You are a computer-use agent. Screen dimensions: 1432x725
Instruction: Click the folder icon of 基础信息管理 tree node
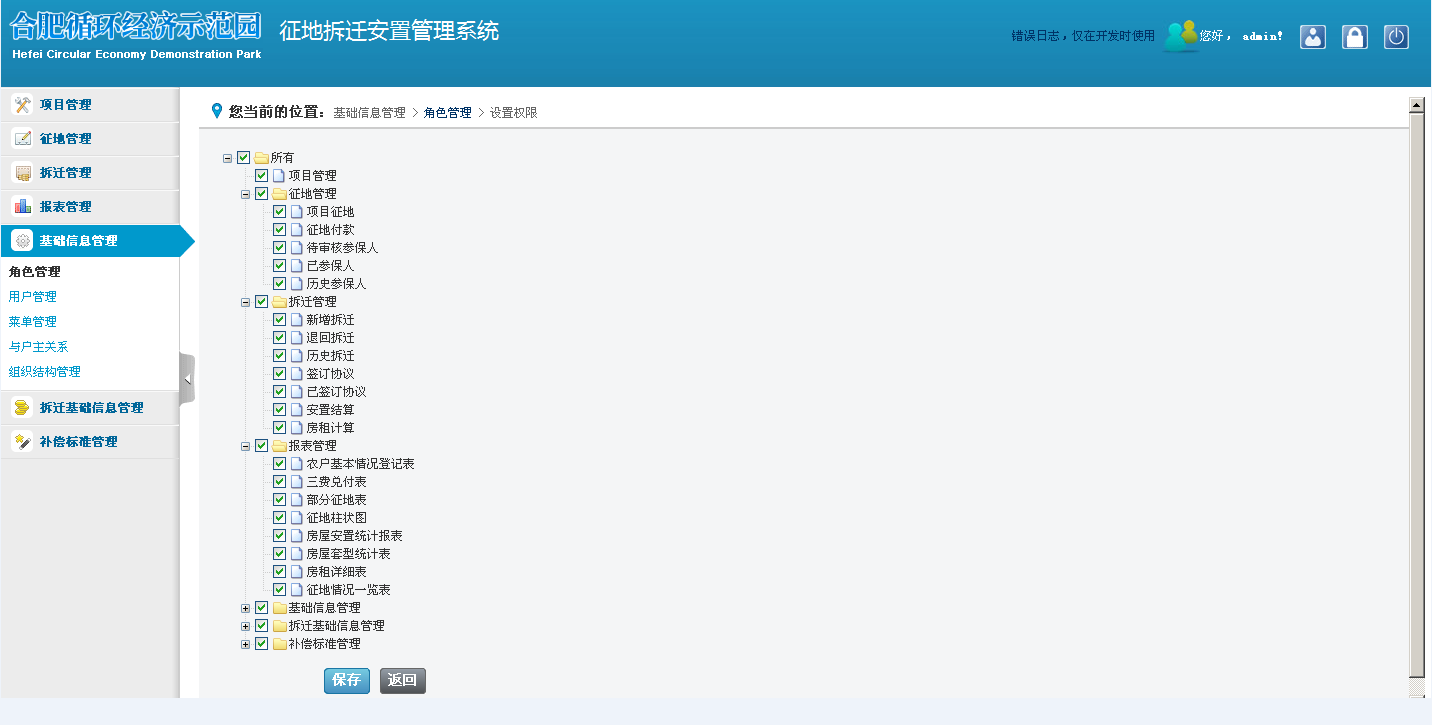pos(279,608)
